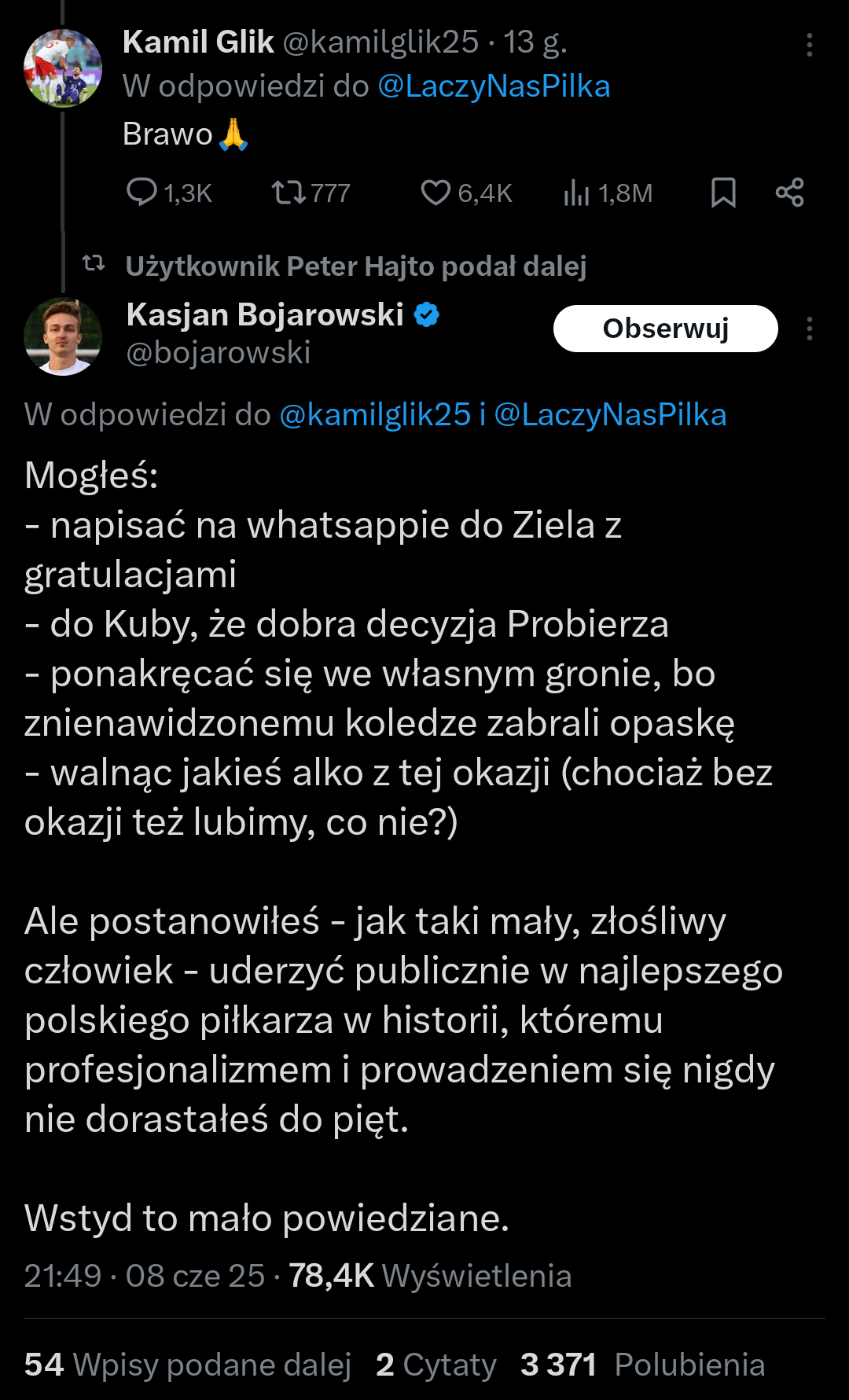Open @LaczyNasPilka mention in Bojarowski's reply
Image resolution: width=849 pixels, height=1400 pixels.
610,415
